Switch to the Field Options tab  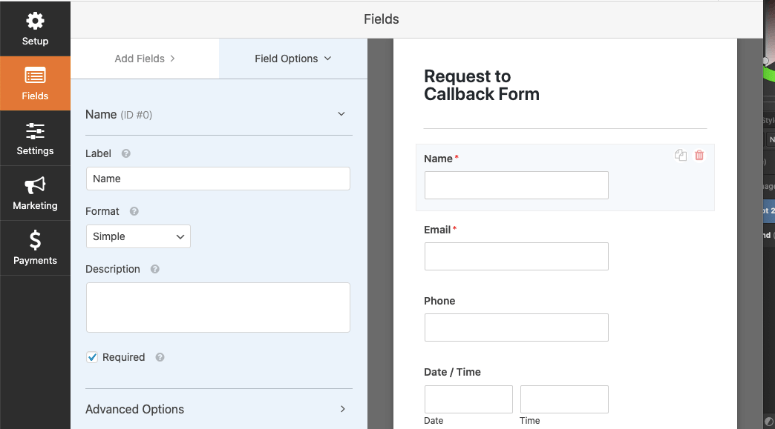point(293,58)
